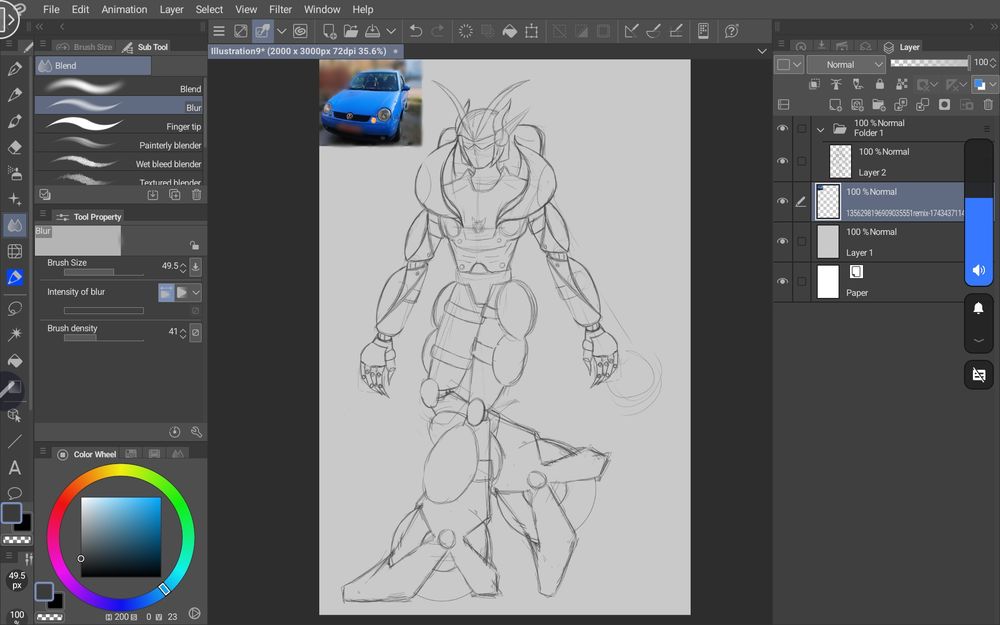This screenshot has height=625, width=1000.
Task: Select the Fill bucket tool in left toolbar
Action: tap(15, 361)
